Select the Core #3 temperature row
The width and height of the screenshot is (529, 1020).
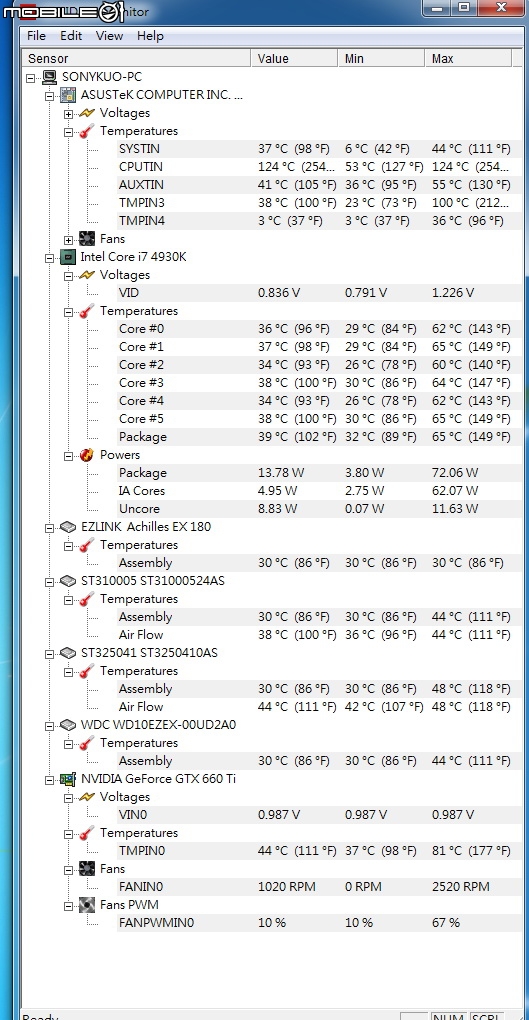[x=319, y=383]
